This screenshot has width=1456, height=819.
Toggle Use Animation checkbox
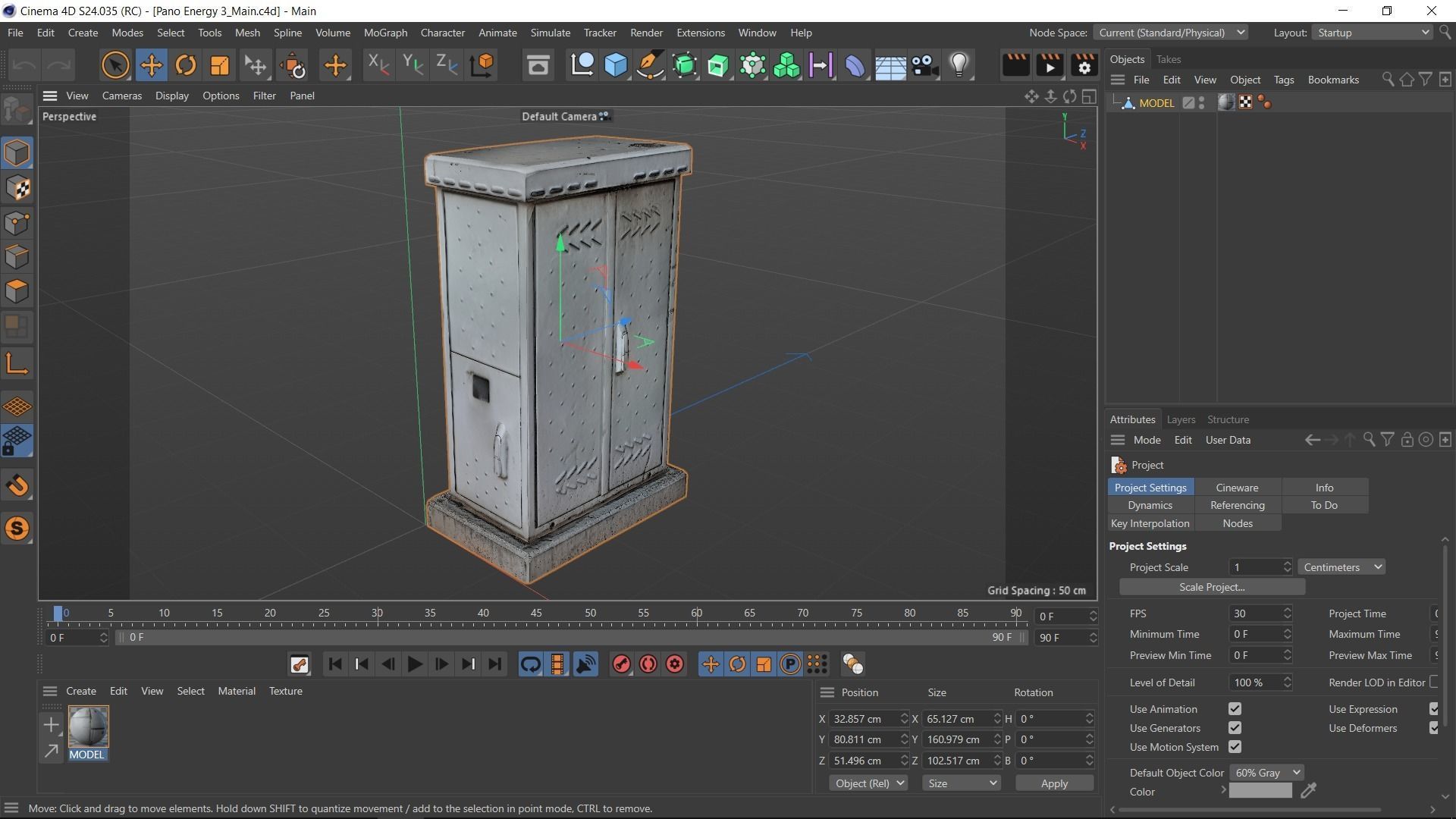(x=1235, y=709)
